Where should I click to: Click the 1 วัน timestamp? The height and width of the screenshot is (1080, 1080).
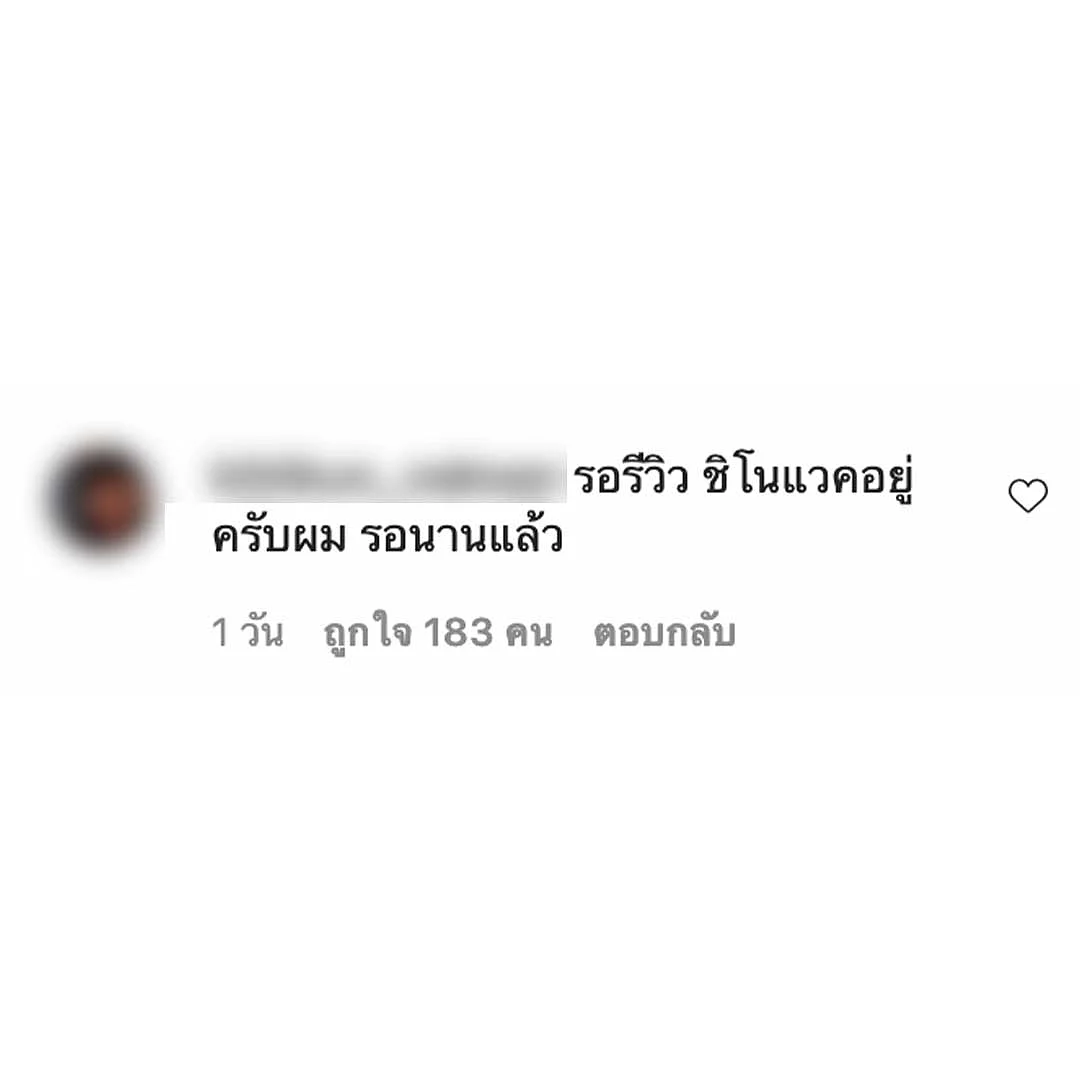click(x=247, y=632)
